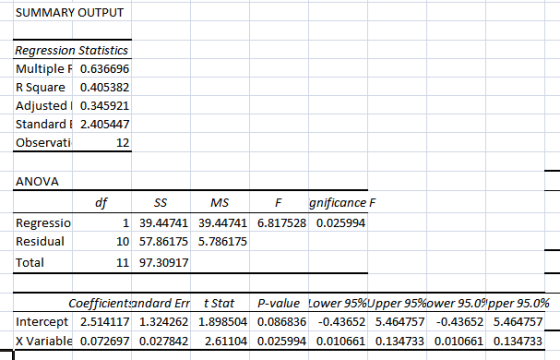Click the first Lower 95% column header
Image resolution: width=560 pixels, height=360 pixels.
338,303
